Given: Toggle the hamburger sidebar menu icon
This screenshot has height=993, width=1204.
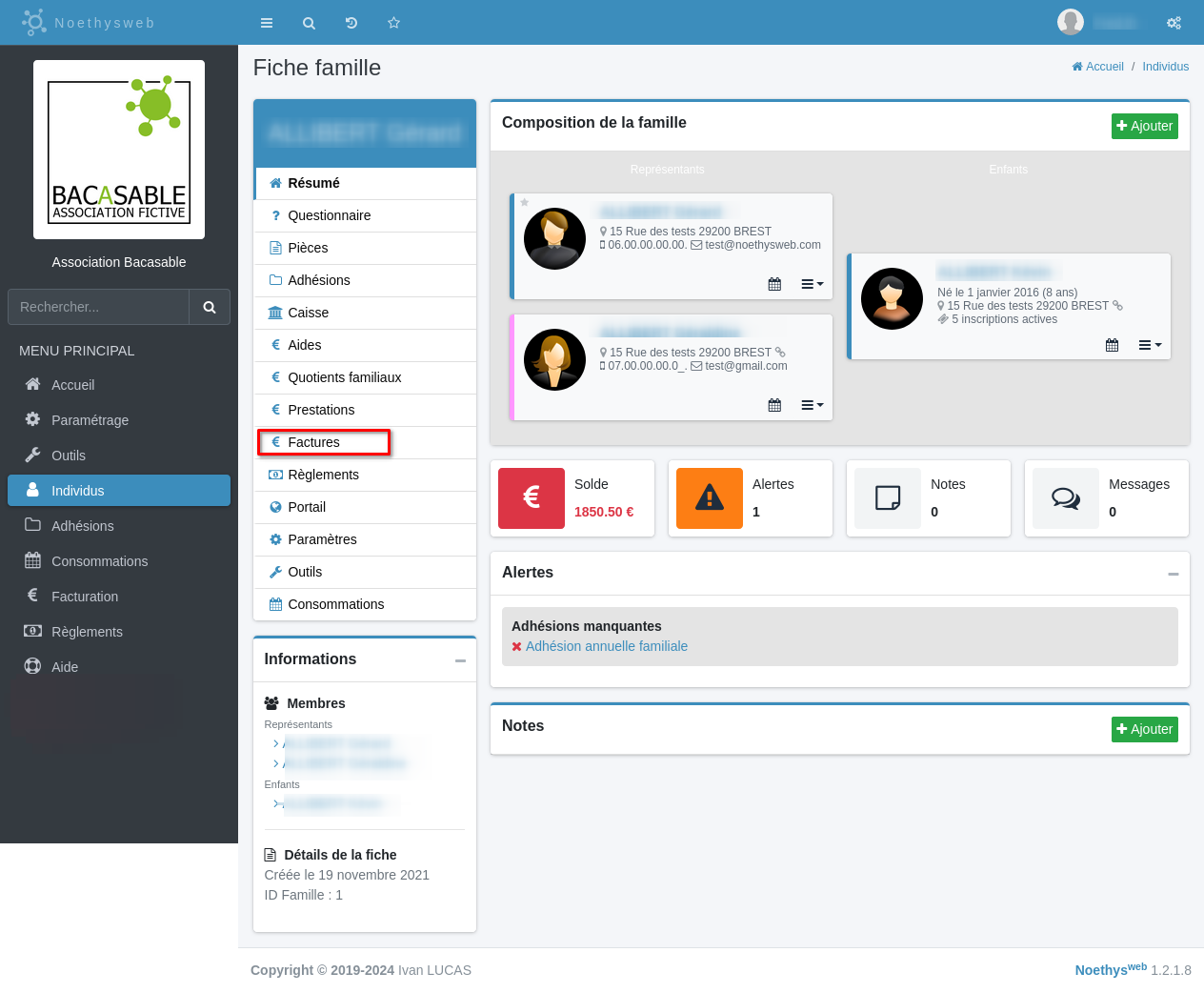Looking at the screenshot, I should pyautogui.click(x=267, y=23).
